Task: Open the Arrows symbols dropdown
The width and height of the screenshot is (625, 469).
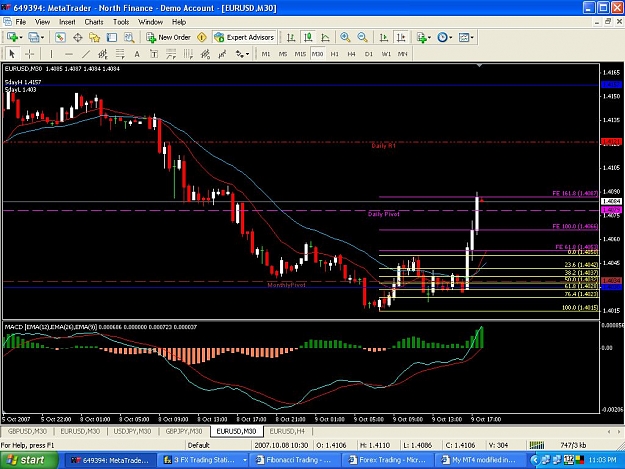Action: click(x=242, y=54)
